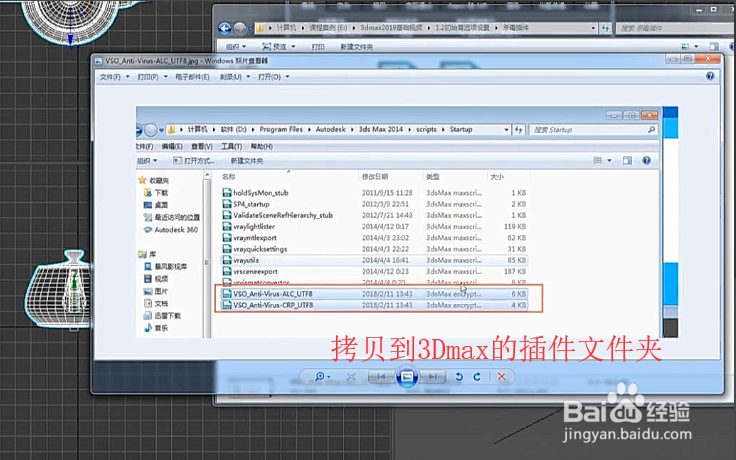Delete the photo with the red X
The image size is (736, 460).
(501, 376)
